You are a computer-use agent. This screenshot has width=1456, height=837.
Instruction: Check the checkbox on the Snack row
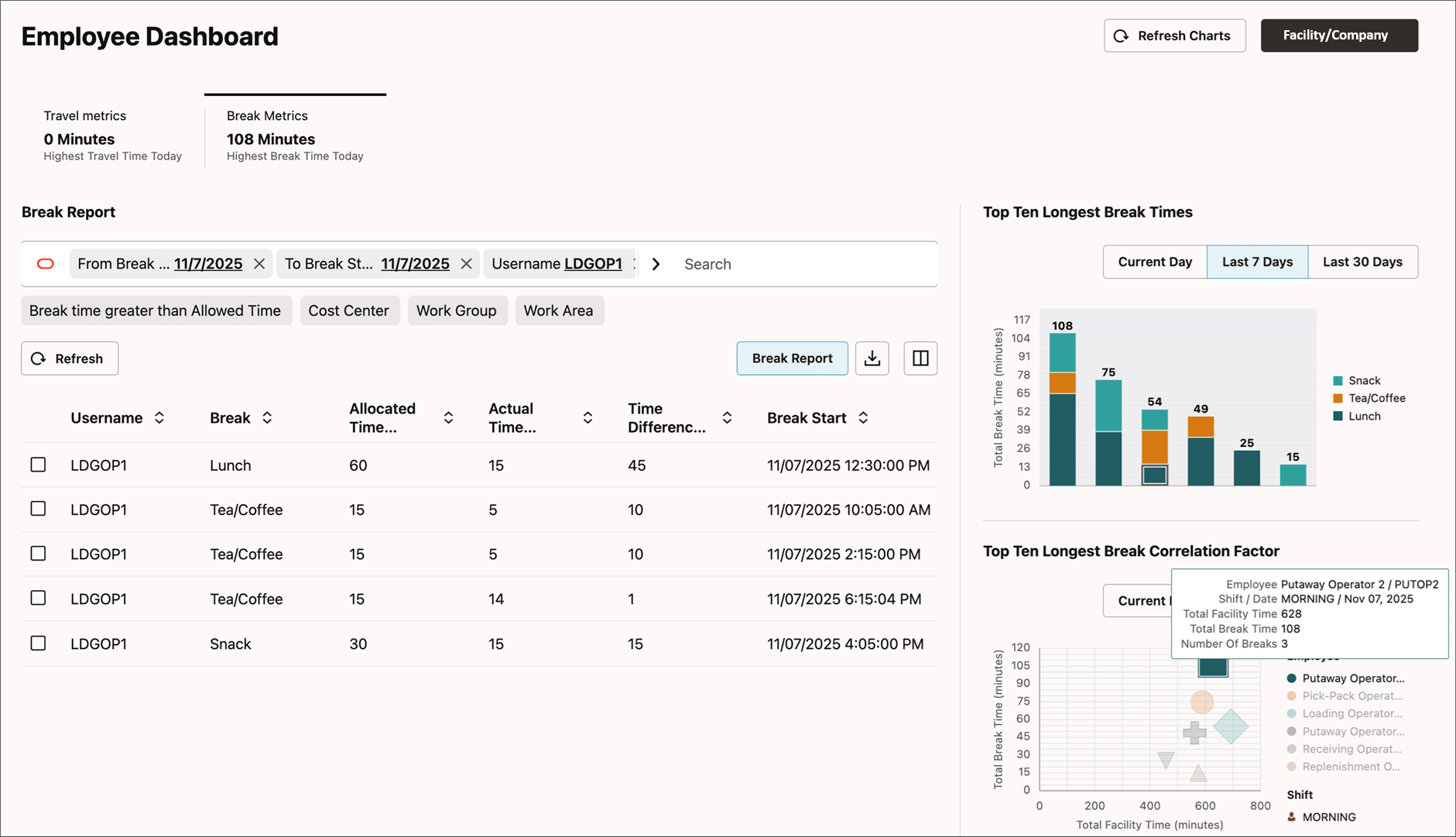click(39, 643)
